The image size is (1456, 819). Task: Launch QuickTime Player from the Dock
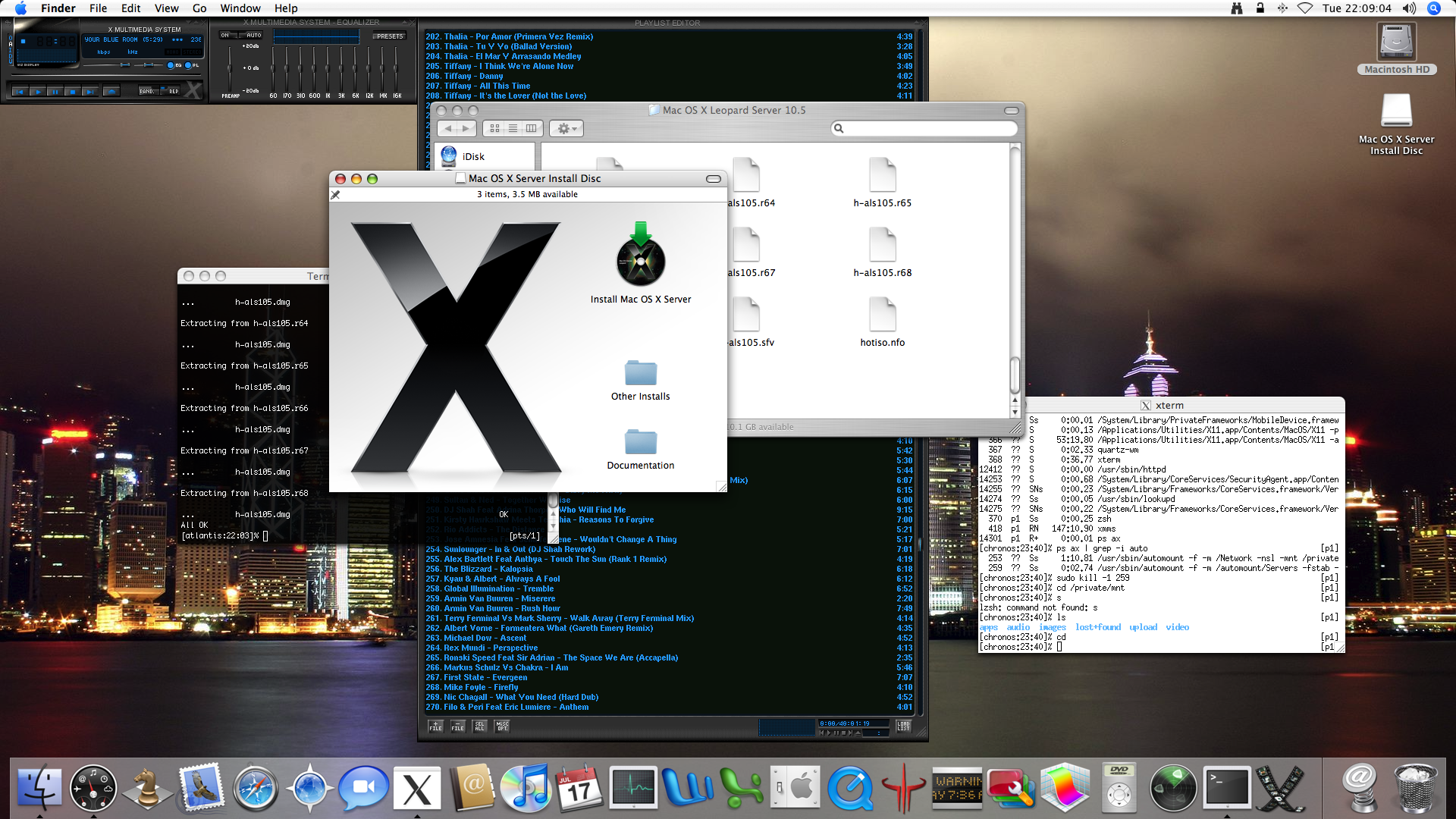(x=850, y=789)
